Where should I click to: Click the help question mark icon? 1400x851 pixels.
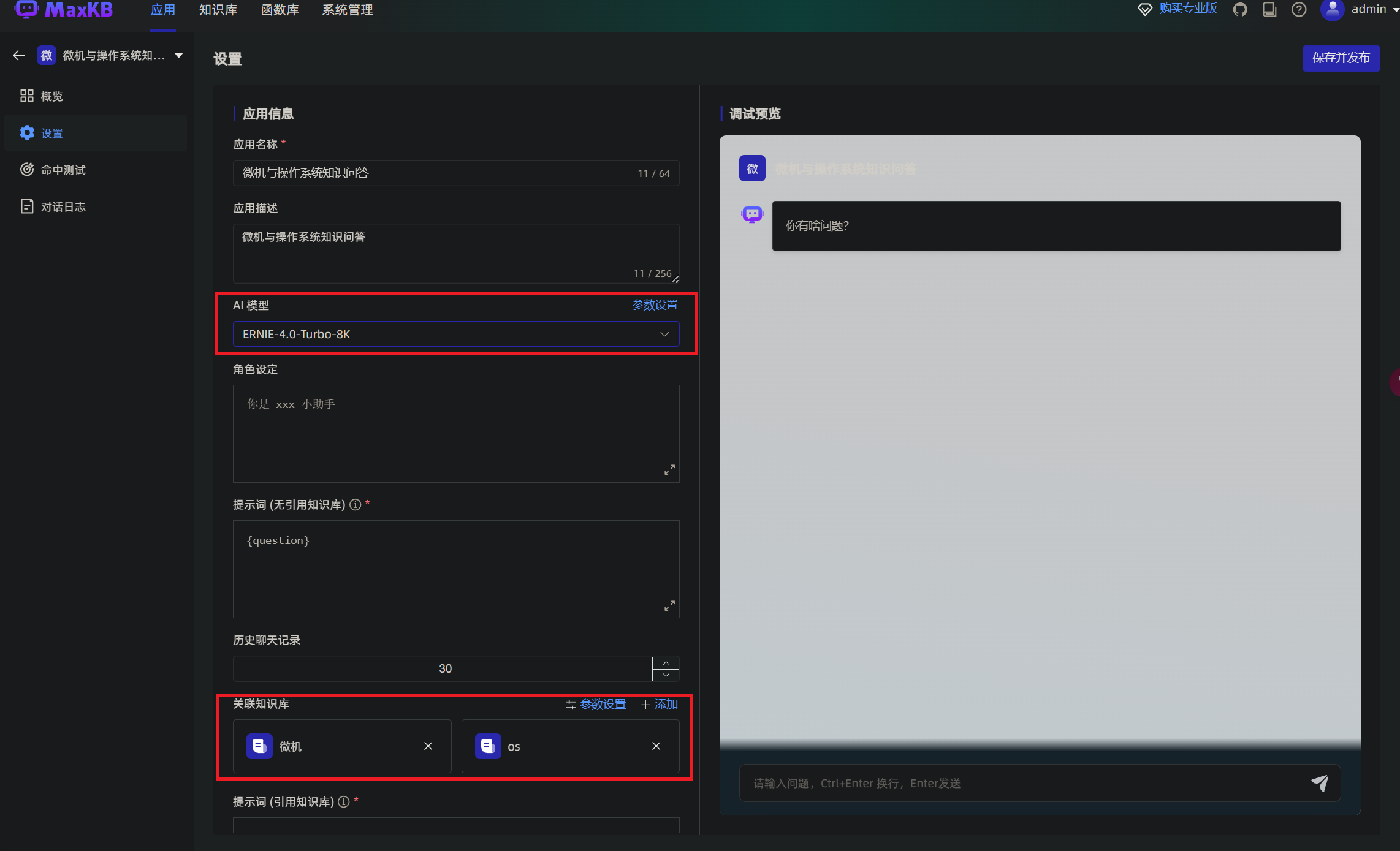coord(1299,10)
